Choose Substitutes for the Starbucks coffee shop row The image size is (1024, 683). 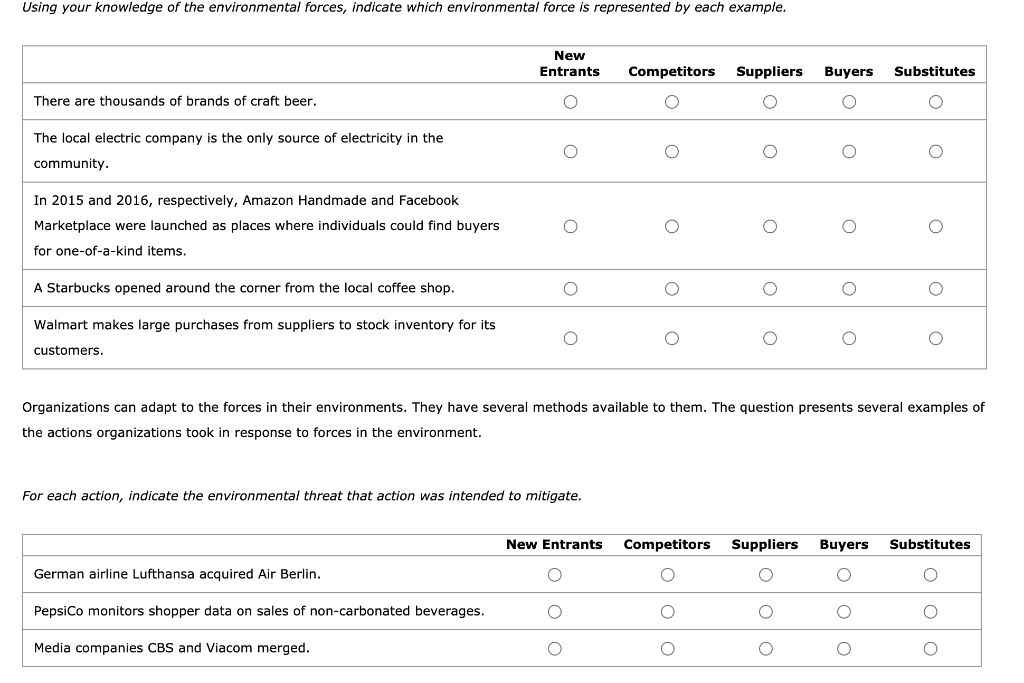coord(935,288)
